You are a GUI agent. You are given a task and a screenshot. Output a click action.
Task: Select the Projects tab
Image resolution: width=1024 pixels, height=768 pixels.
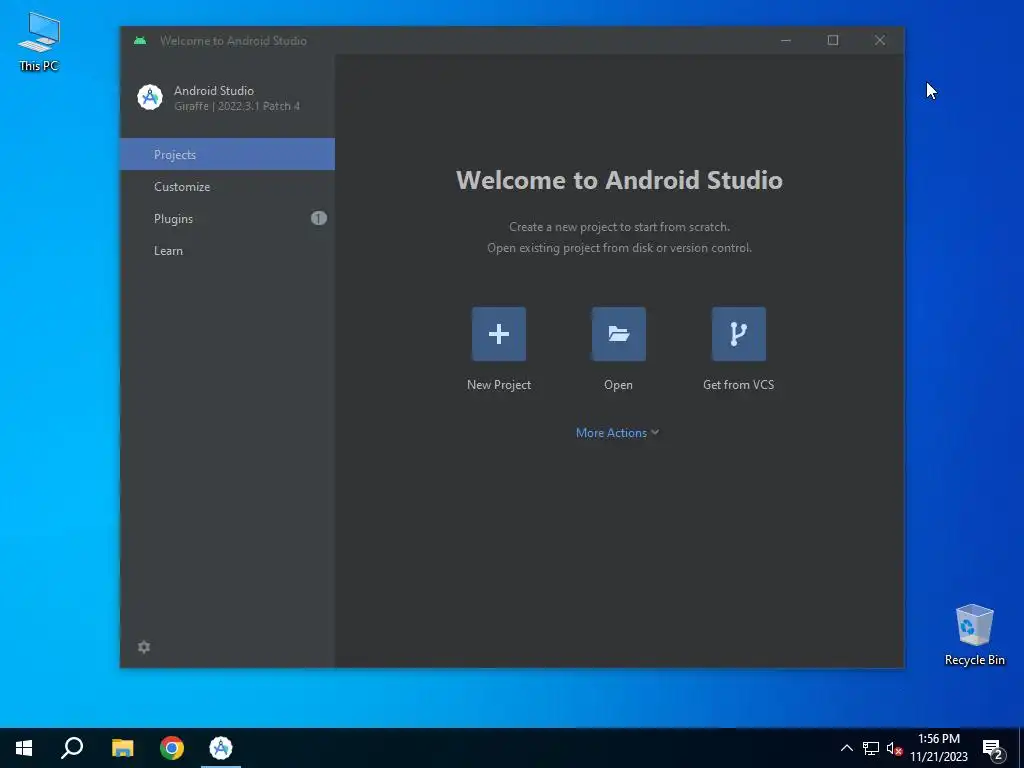point(227,154)
